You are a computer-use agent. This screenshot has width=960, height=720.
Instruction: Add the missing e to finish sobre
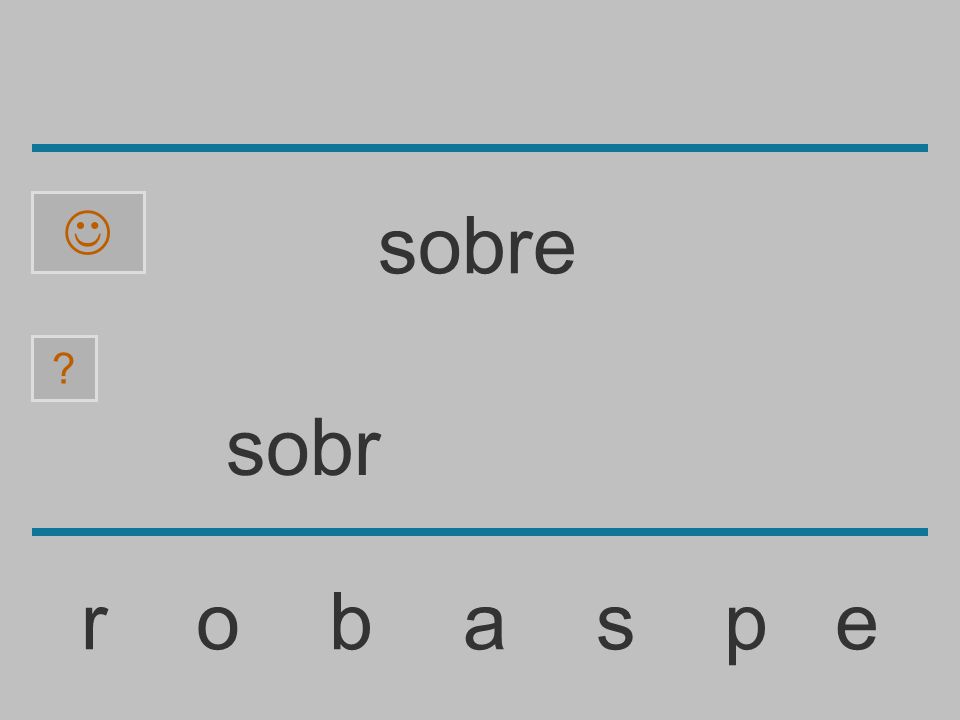(x=857, y=626)
